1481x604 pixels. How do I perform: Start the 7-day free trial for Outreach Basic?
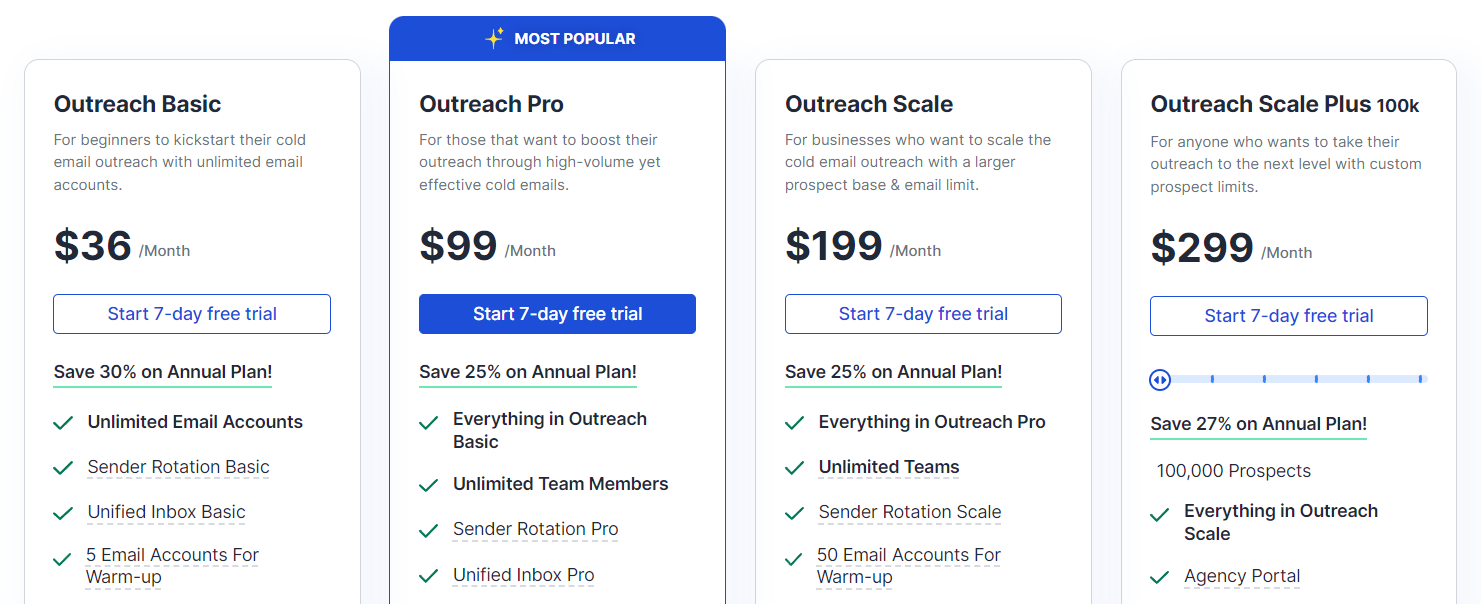[x=191, y=313]
